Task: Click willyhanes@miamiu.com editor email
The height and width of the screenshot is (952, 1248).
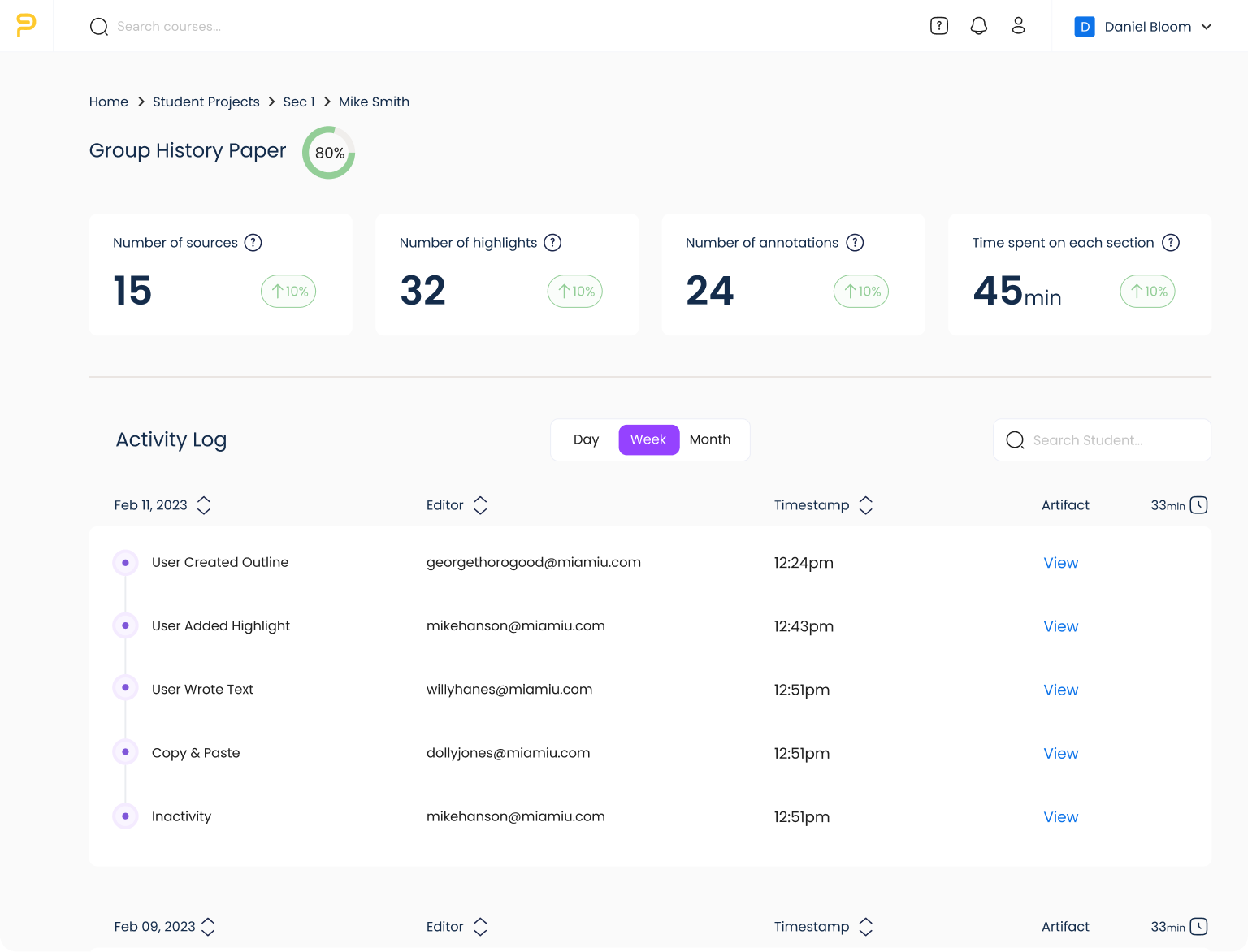Action: click(x=509, y=689)
